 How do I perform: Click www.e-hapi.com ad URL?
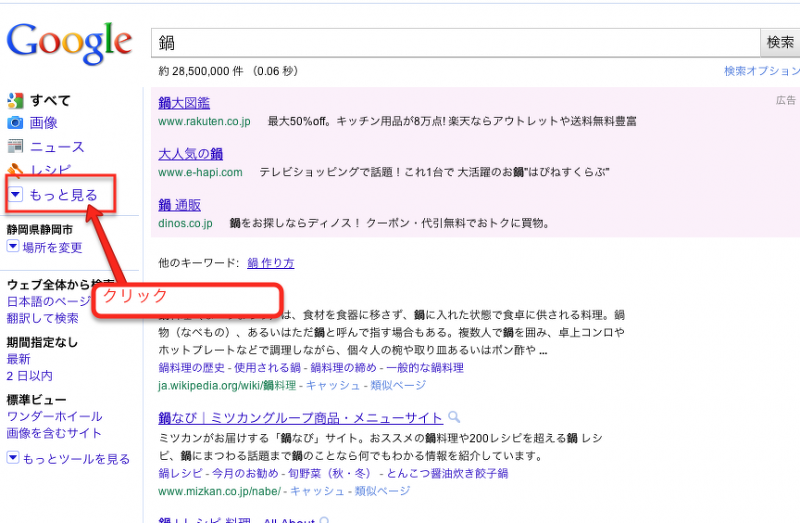tap(200, 172)
